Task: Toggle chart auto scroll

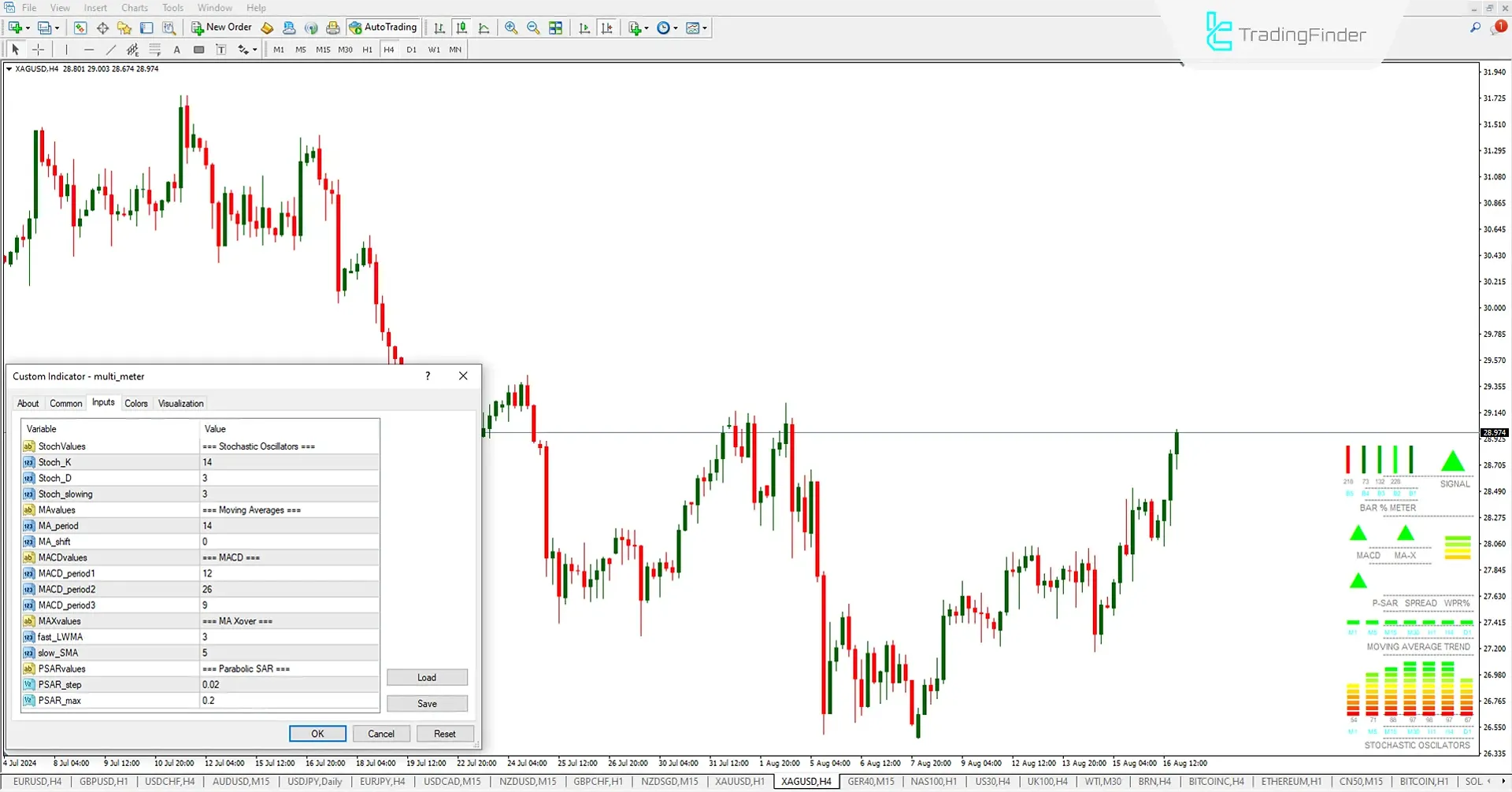Action: tap(584, 28)
